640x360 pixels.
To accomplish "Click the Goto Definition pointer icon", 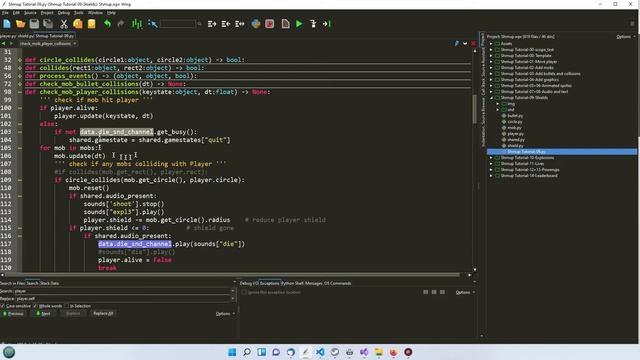I will (x=153, y=24).
